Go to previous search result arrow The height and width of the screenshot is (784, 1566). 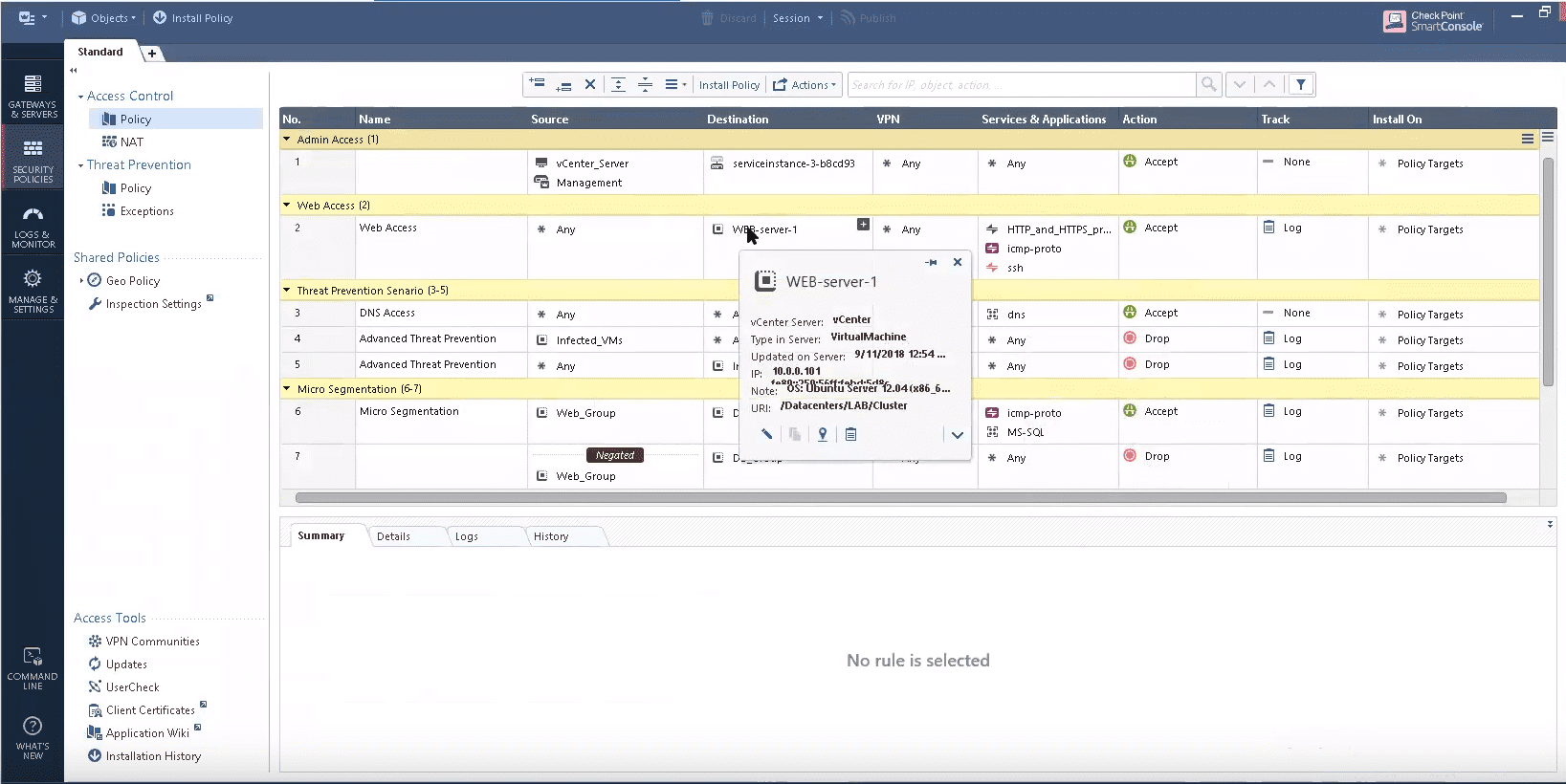[1269, 84]
